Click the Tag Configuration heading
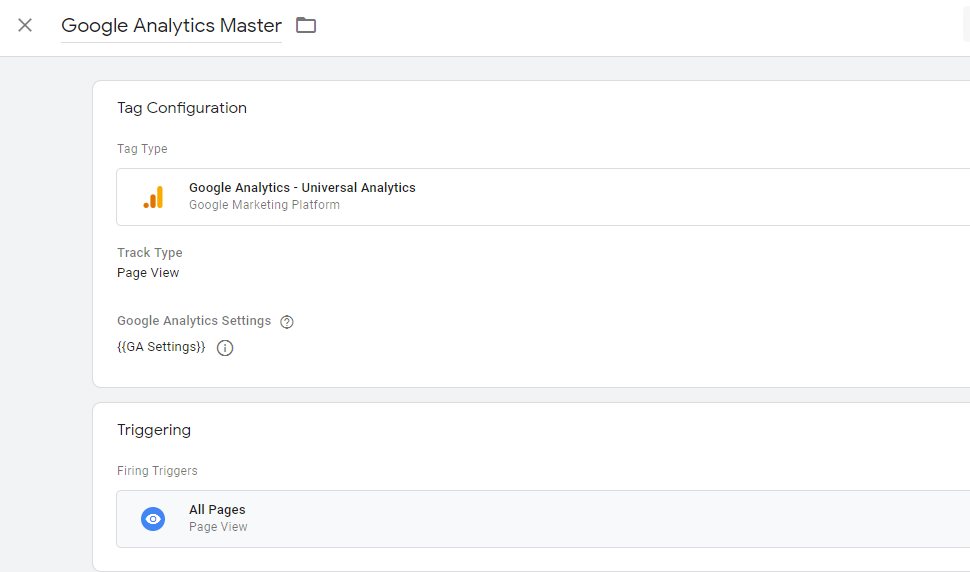This screenshot has height=572, width=970. tap(182, 108)
